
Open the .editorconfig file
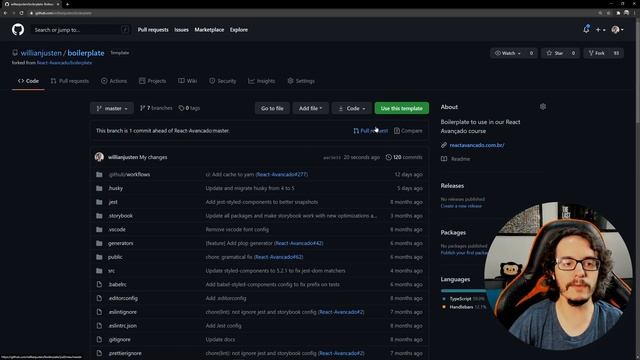click(123, 298)
